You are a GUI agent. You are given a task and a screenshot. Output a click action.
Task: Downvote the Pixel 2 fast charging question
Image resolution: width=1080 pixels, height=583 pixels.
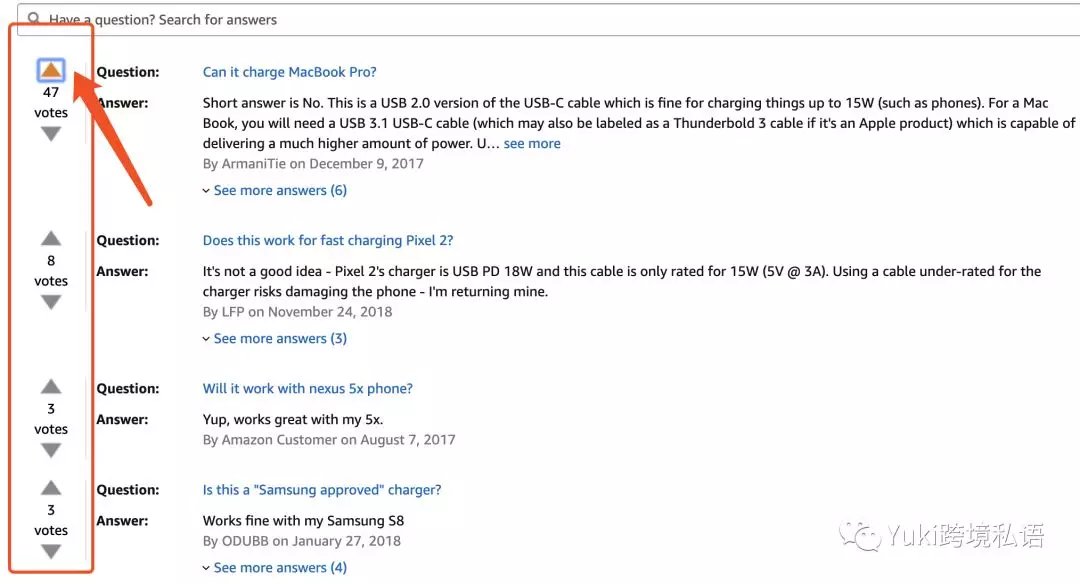tap(51, 302)
